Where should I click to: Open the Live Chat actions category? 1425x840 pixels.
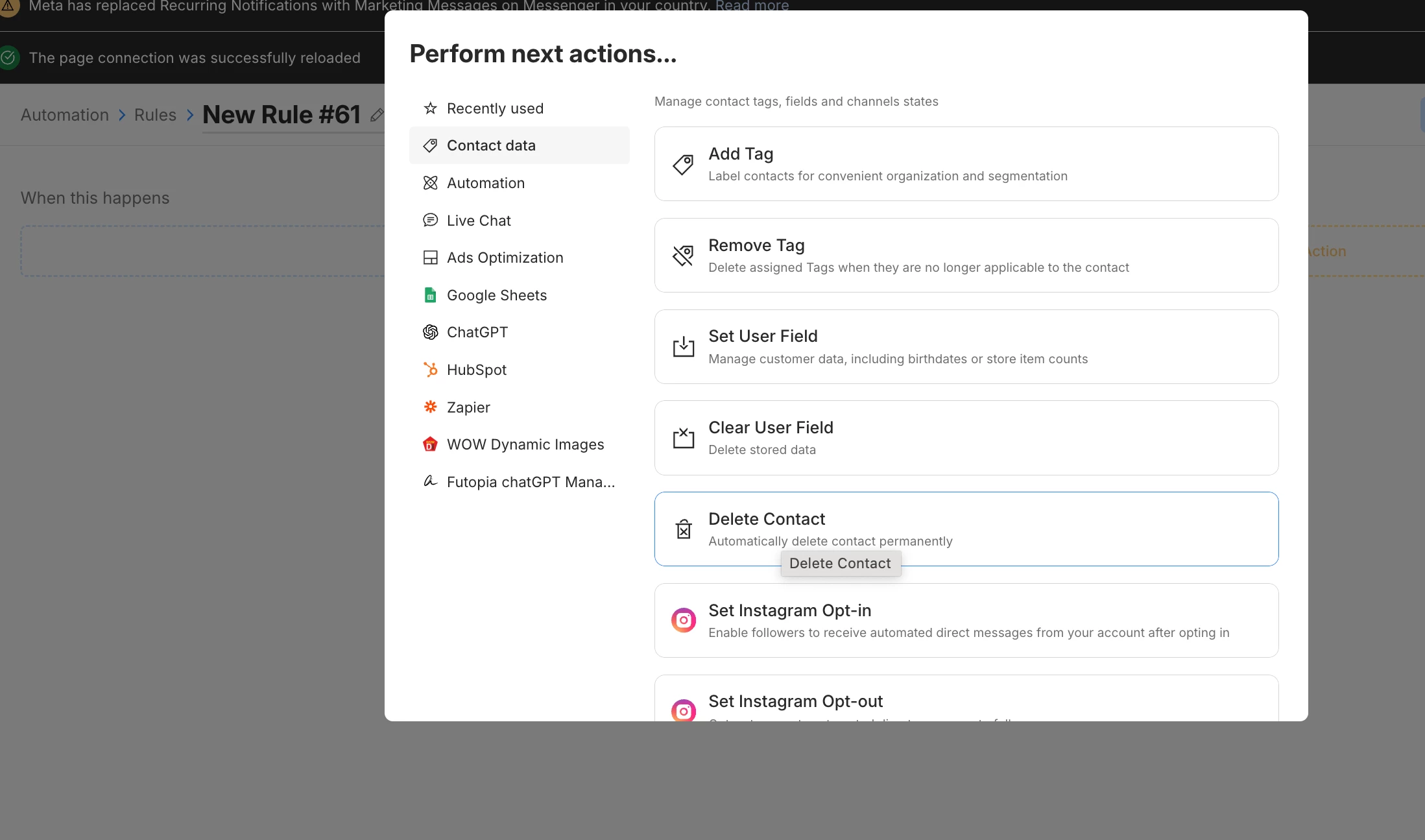[478, 221]
